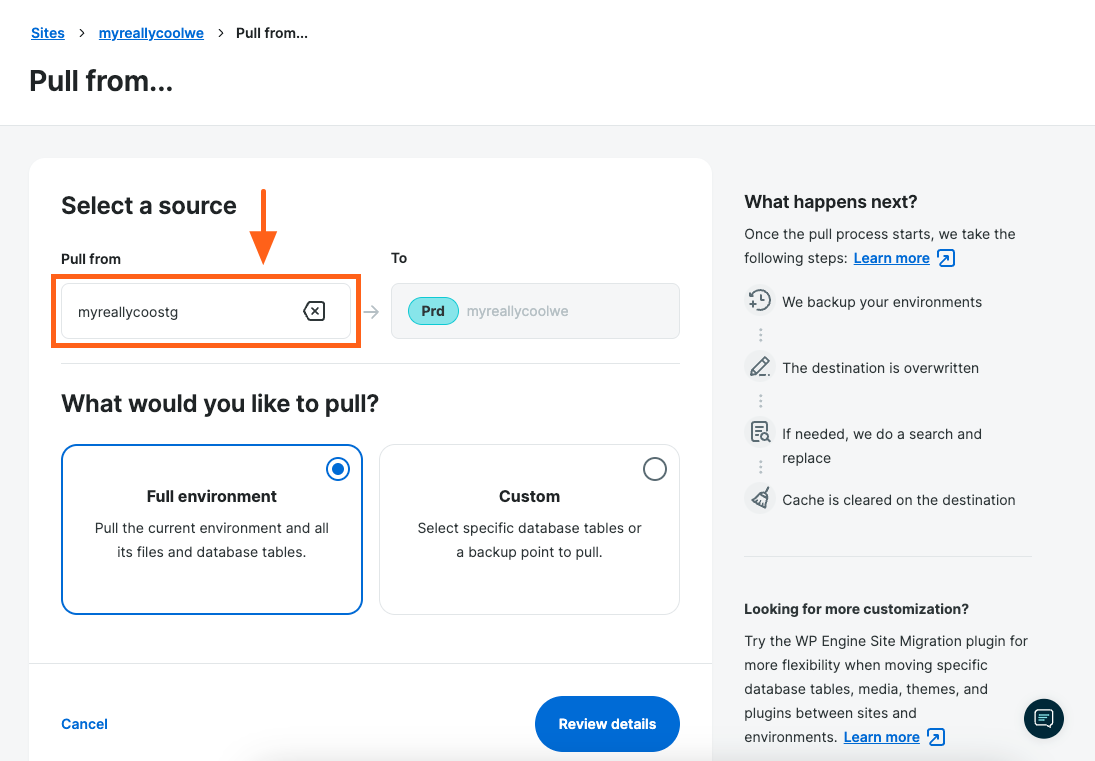Select the Full environment radio button

(x=338, y=469)
